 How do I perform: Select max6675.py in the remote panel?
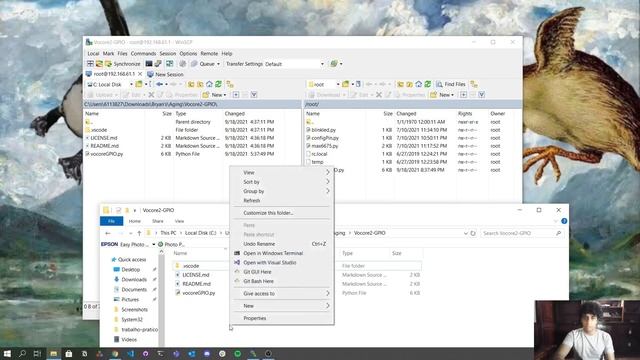click(x=324, y=146)
